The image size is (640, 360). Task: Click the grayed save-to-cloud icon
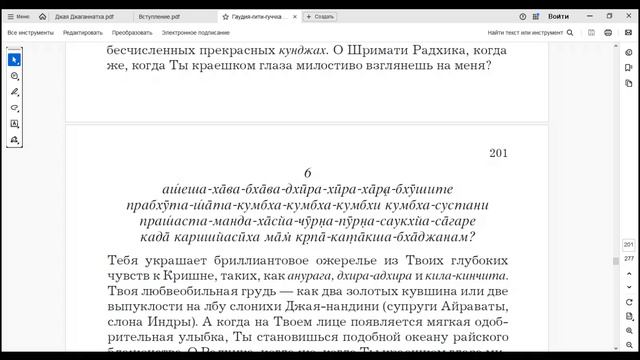coord(591,33)
